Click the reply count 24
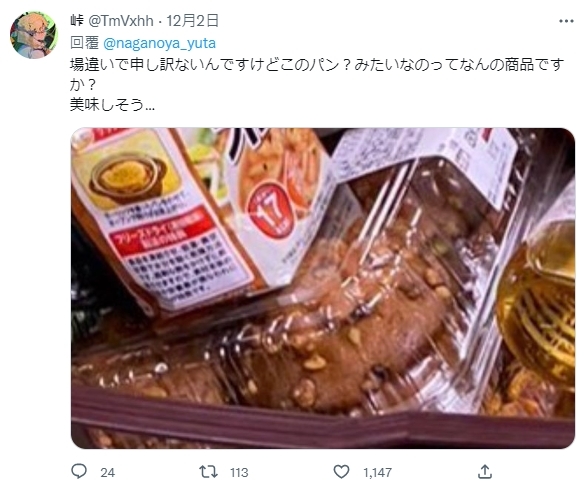The width and height of the screenshot is (588, 494). (x=107, y=472)
